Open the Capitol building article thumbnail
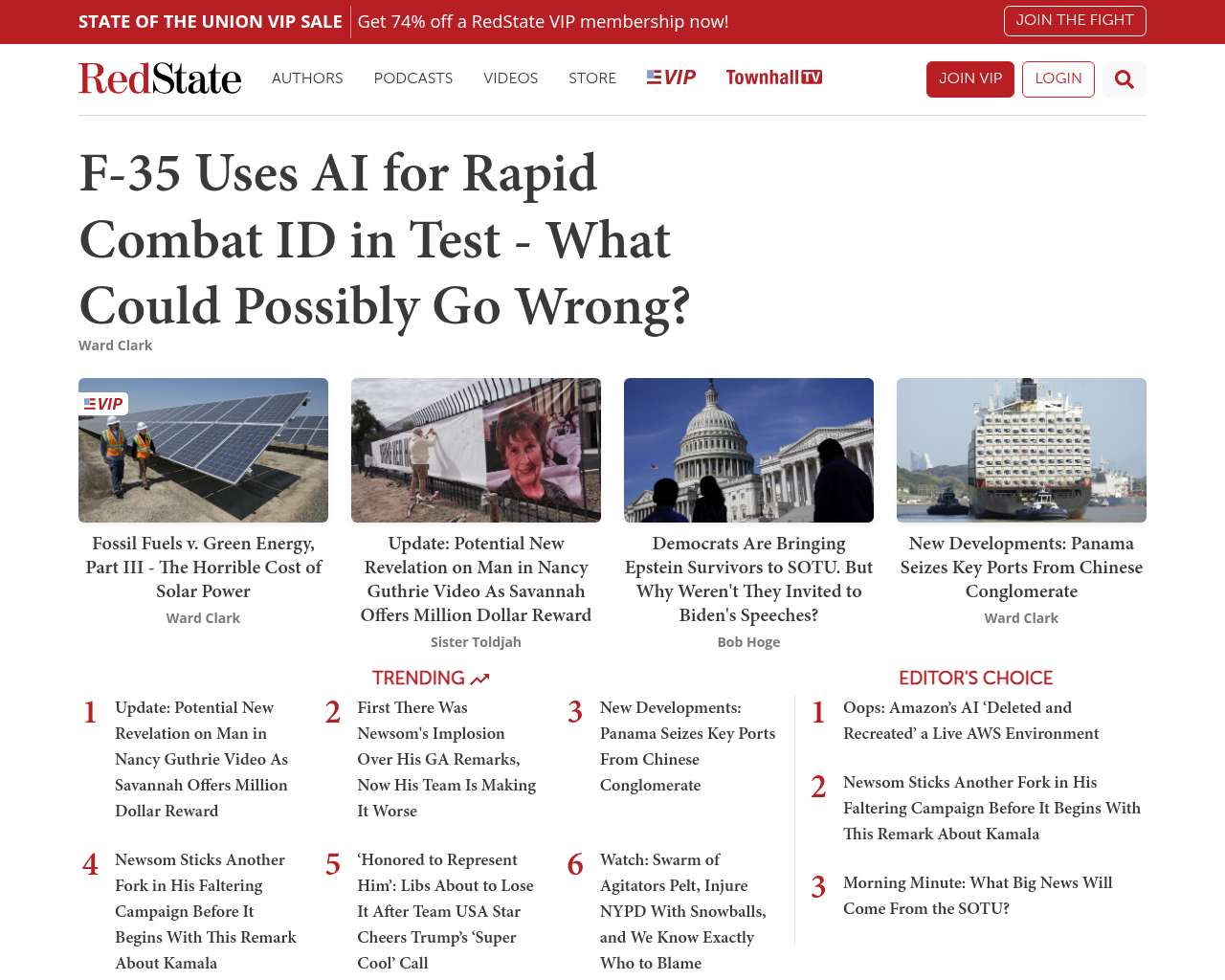 748,450
